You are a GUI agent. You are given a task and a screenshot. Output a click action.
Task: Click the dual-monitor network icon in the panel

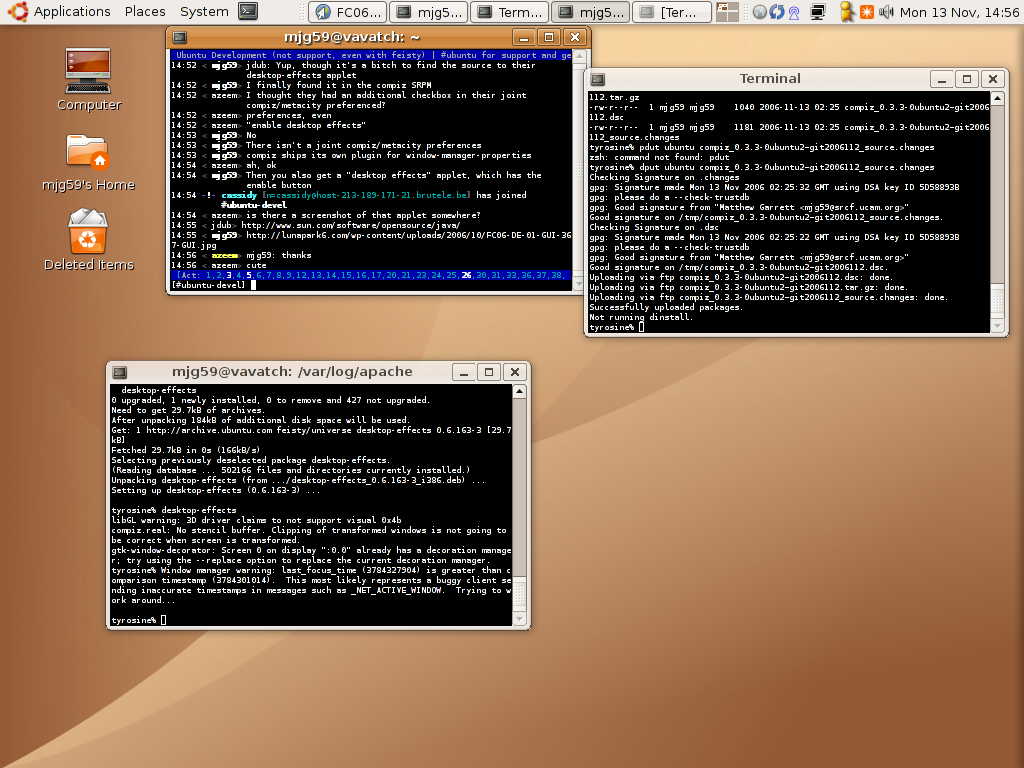click(x=818, y=12)
